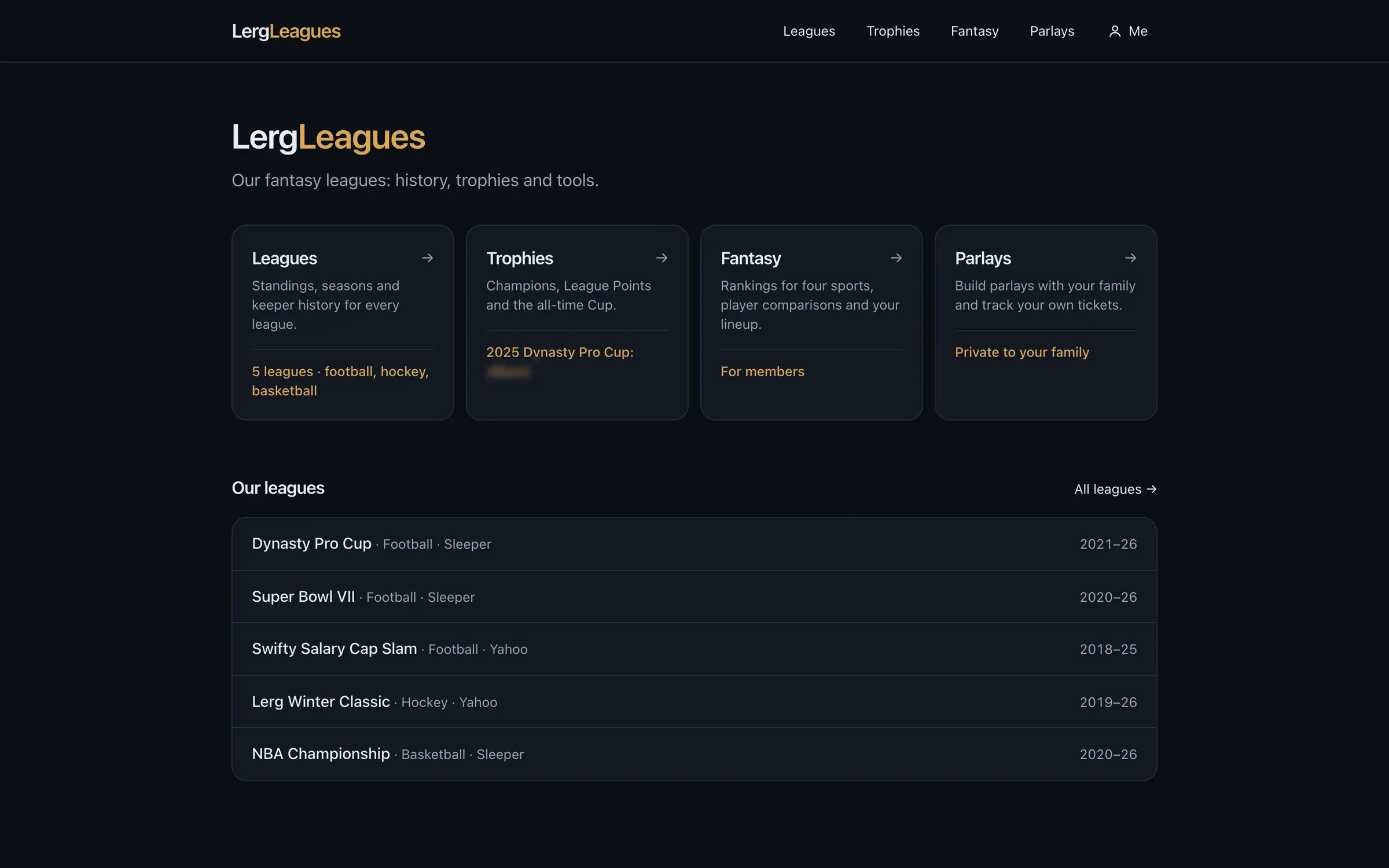Image resolution: width=1389 pixels, height=868 pixels.
Task: Select the Lerg Winter Classic row
Action: pyautogui.click(x=694, y=702)
